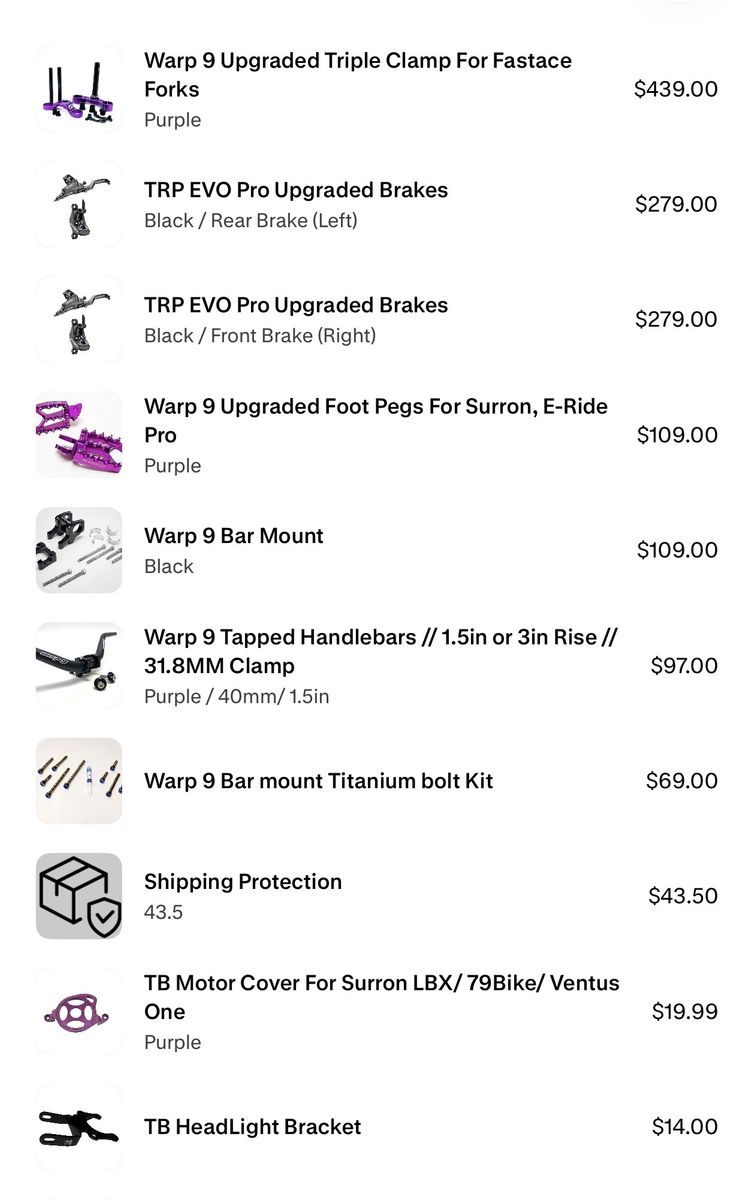Screen dimensions: 755x1200
Task: Open Warp 9 Triple Clamp product thumbnail
Action: point(79,89)
